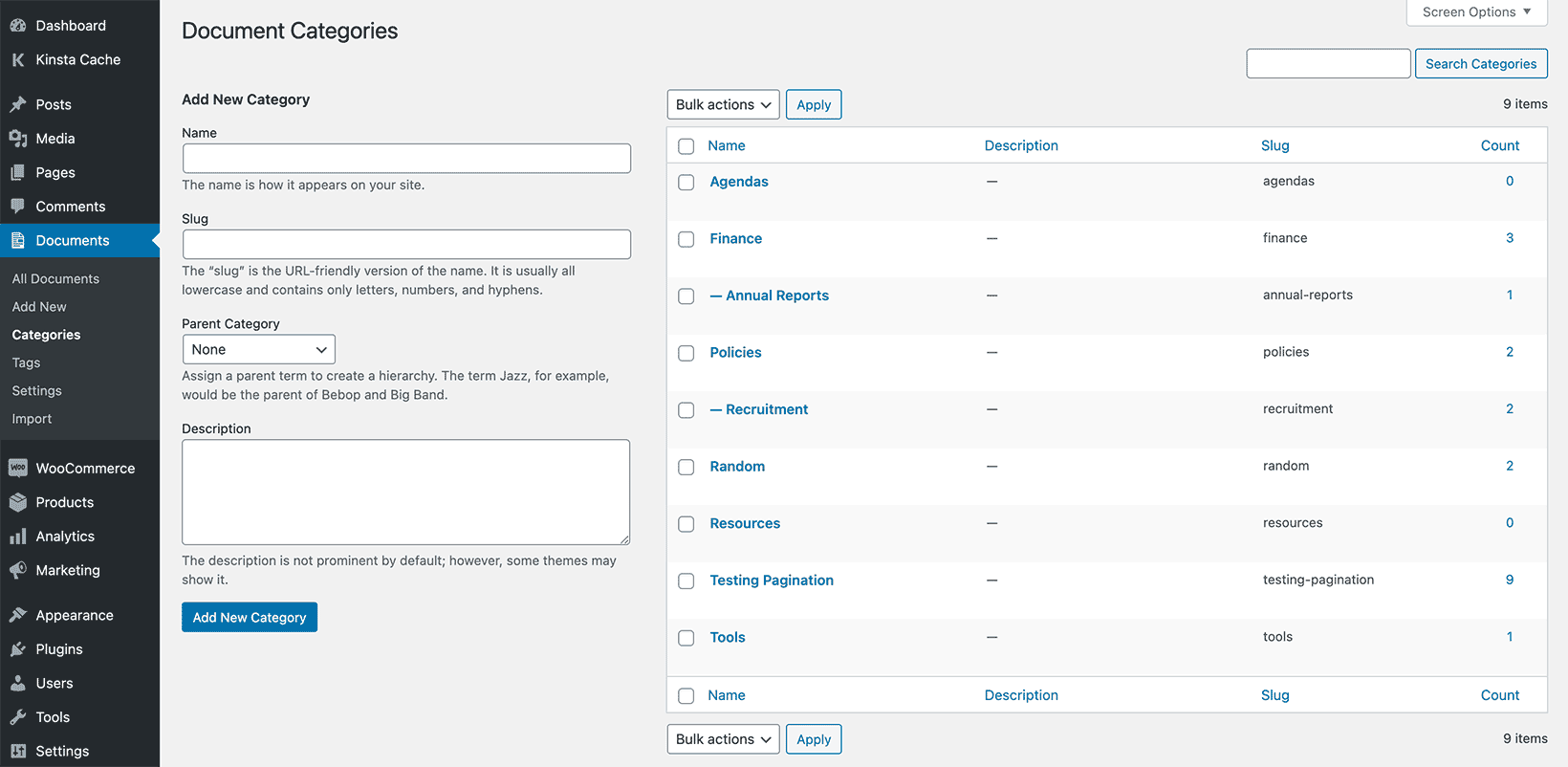
Task: Click the WooCommerce logo icon
Action: pyautogui.click(x=18, y=468)
